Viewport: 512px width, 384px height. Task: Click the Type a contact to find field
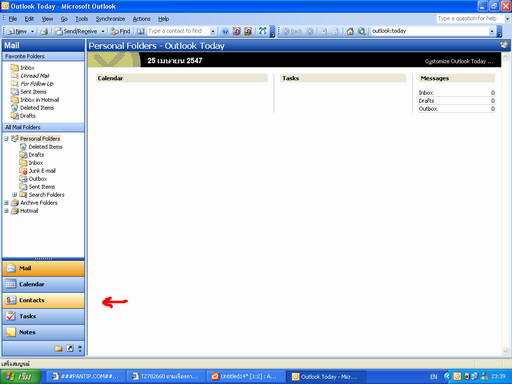(178, 31)
